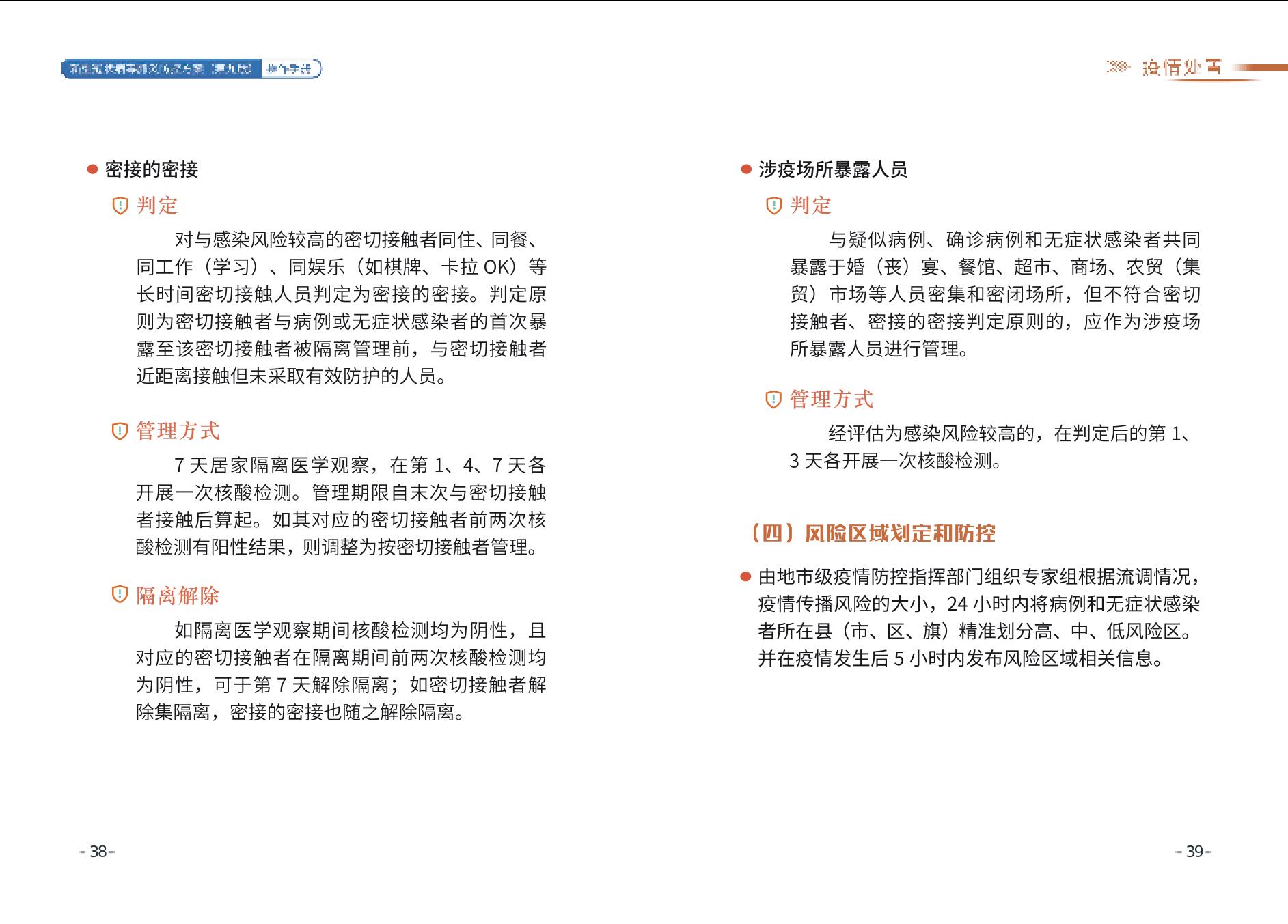Click line starting 疫情传播风险的大小，24 小时
1288x924 pixels.
pyautogui.click(x=979, y=604)
